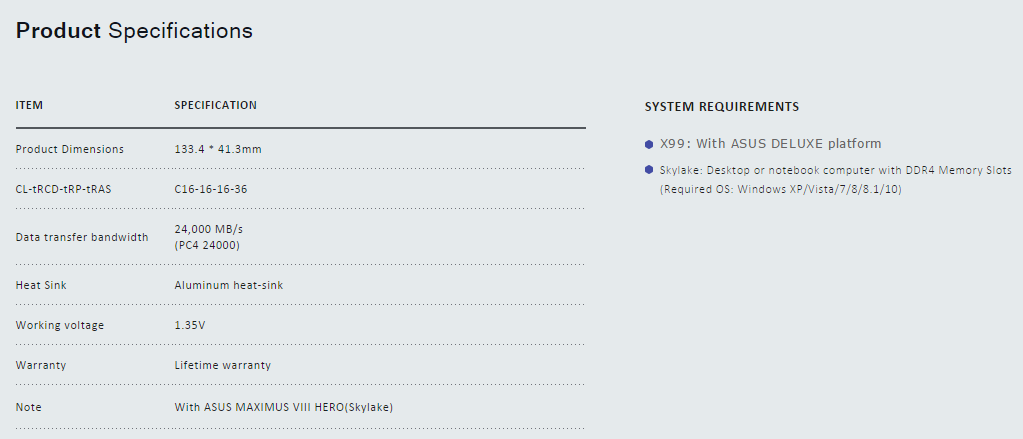Viewport: 1023px width, 439px height.
Task: Click the SPECIFICATION column header
Action: [215, 105]
